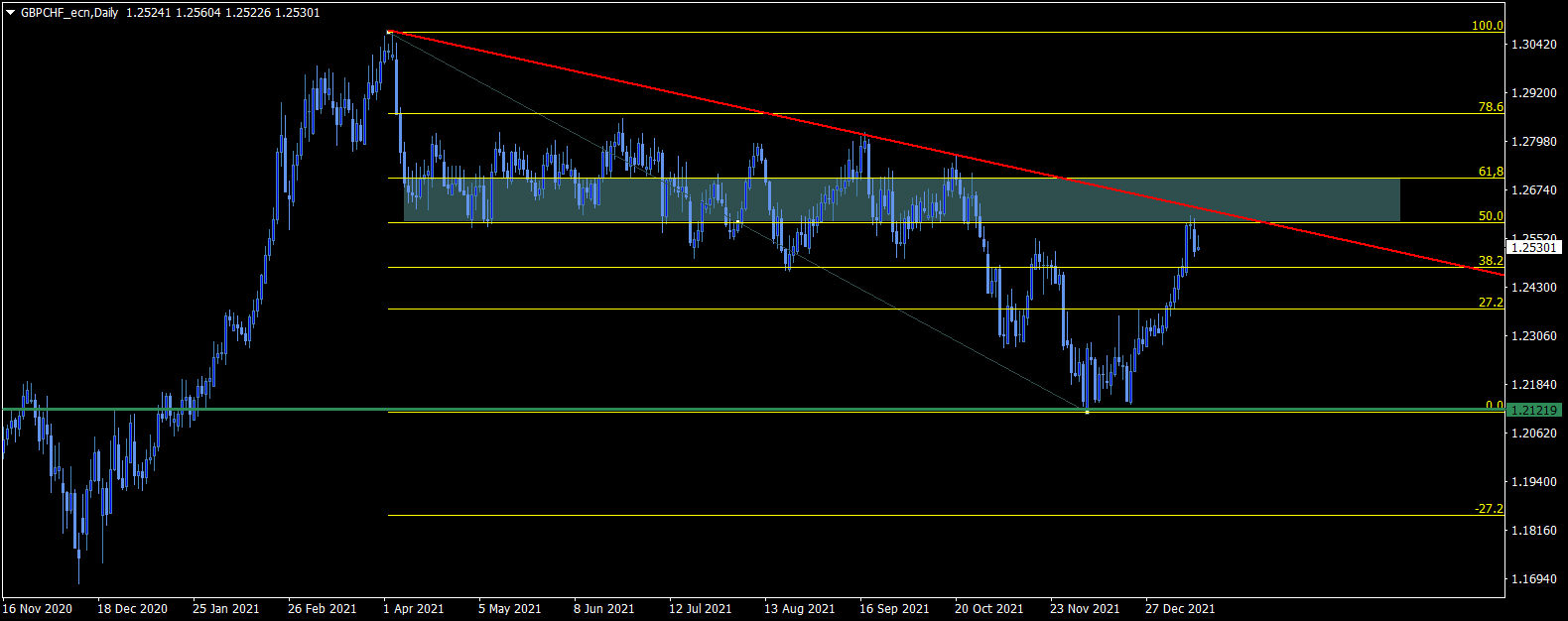The width and height of the screenshot is (1568, 621).
Task: Click price scale value 1.29200
Action: [x=1532, y=93]
